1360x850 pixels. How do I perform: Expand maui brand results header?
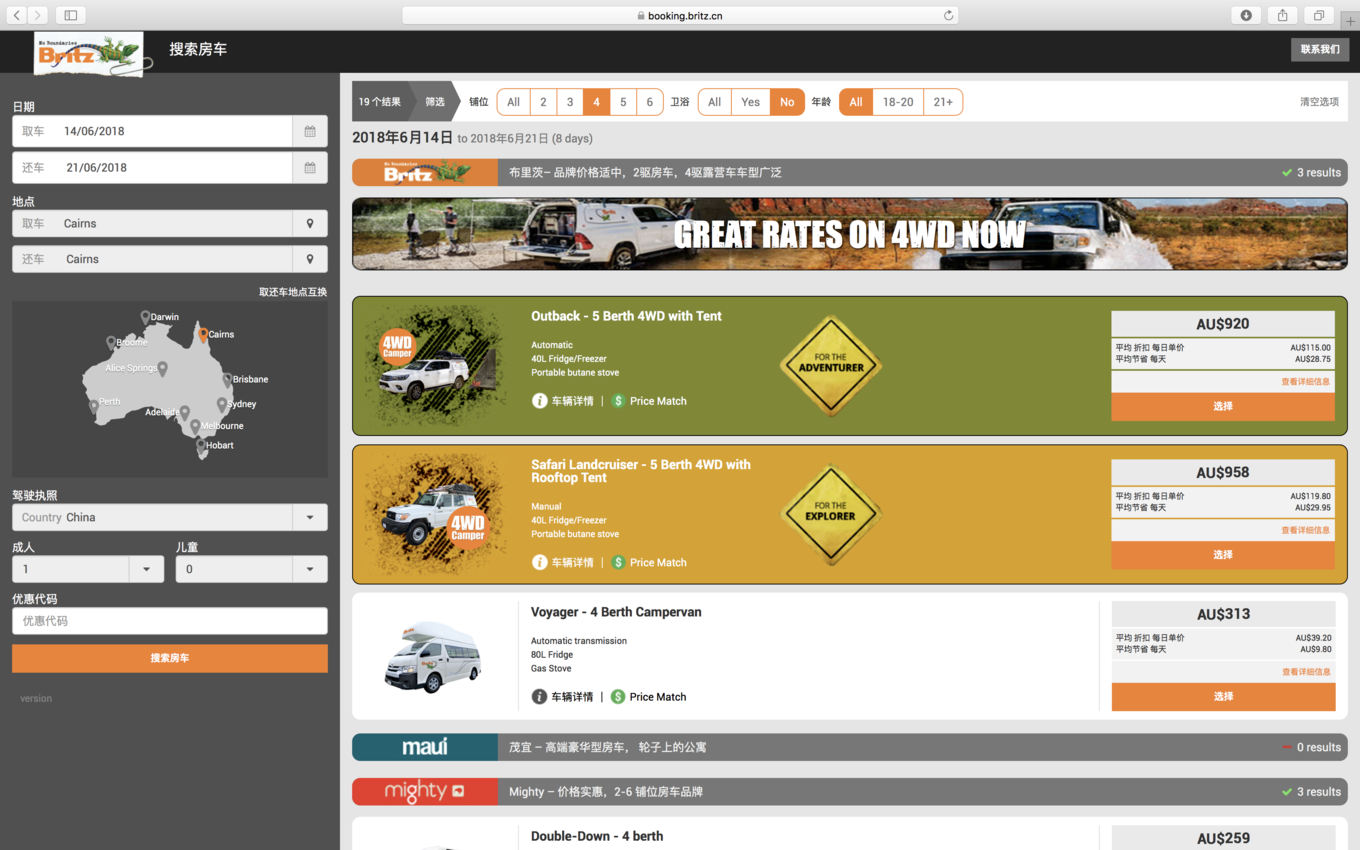click(849, 747)
